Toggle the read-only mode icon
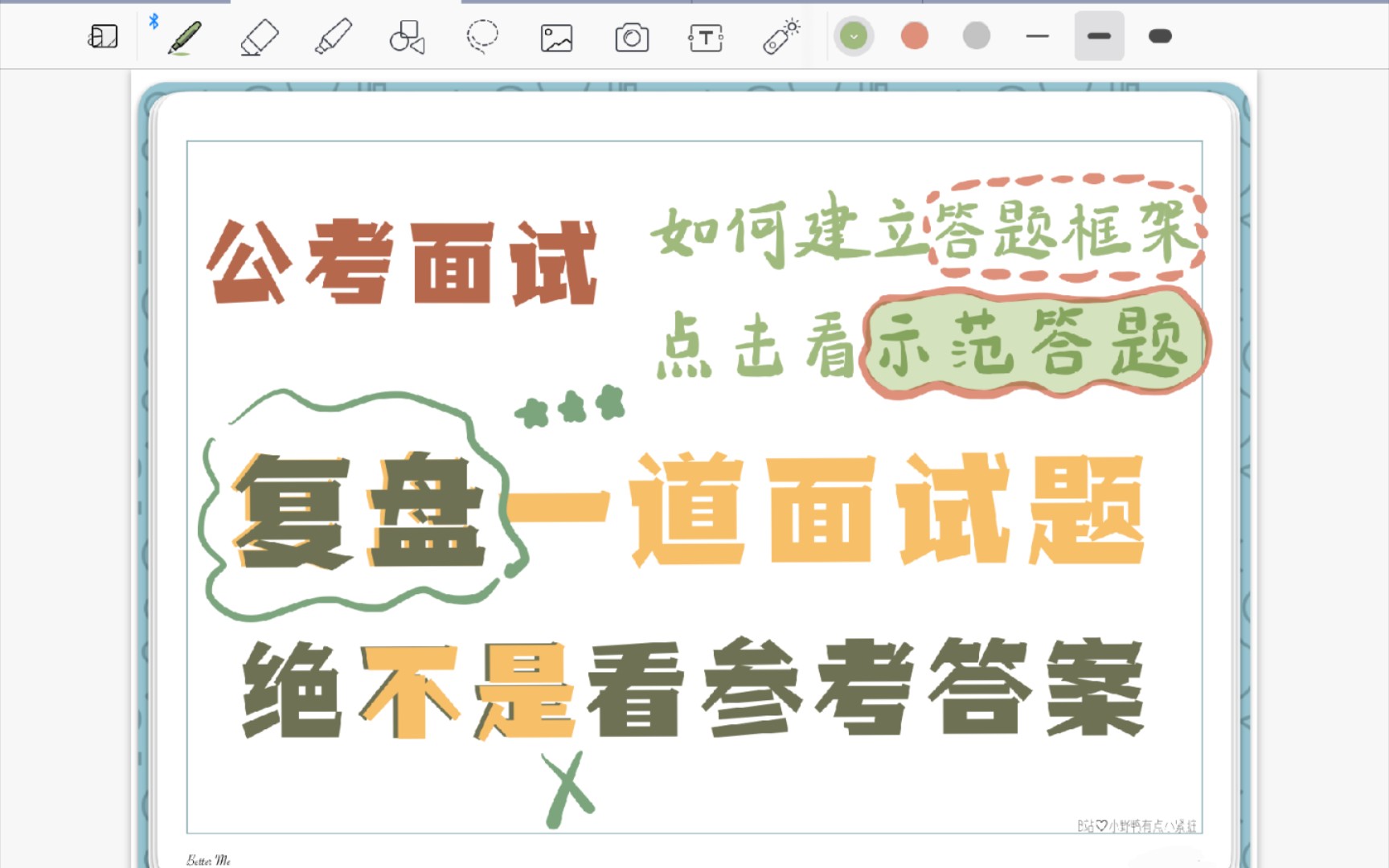This screenshot has width=1389, height=868. [x=103, y=36]
